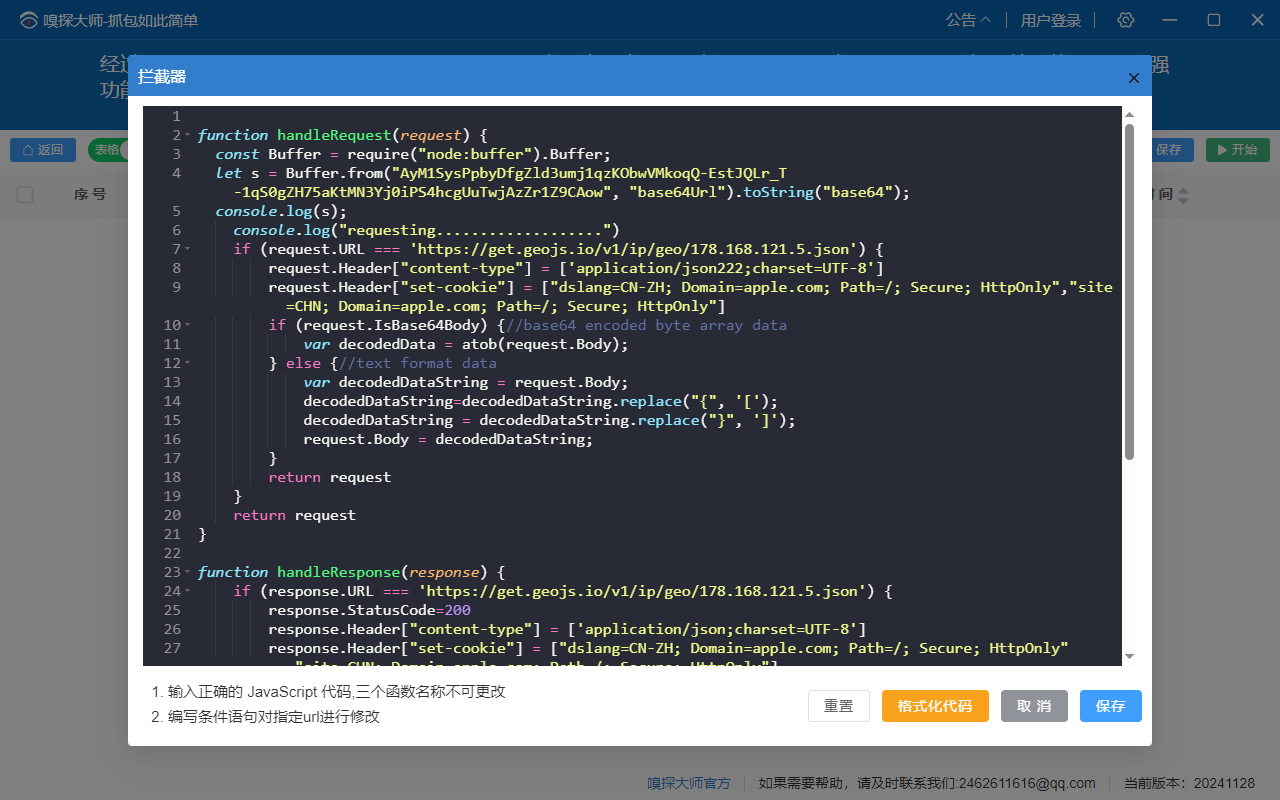Viewport: 1280px width, 800px height.
Task: Click 'console.log(s);' on line 5
Action: [x=281, y=211]
